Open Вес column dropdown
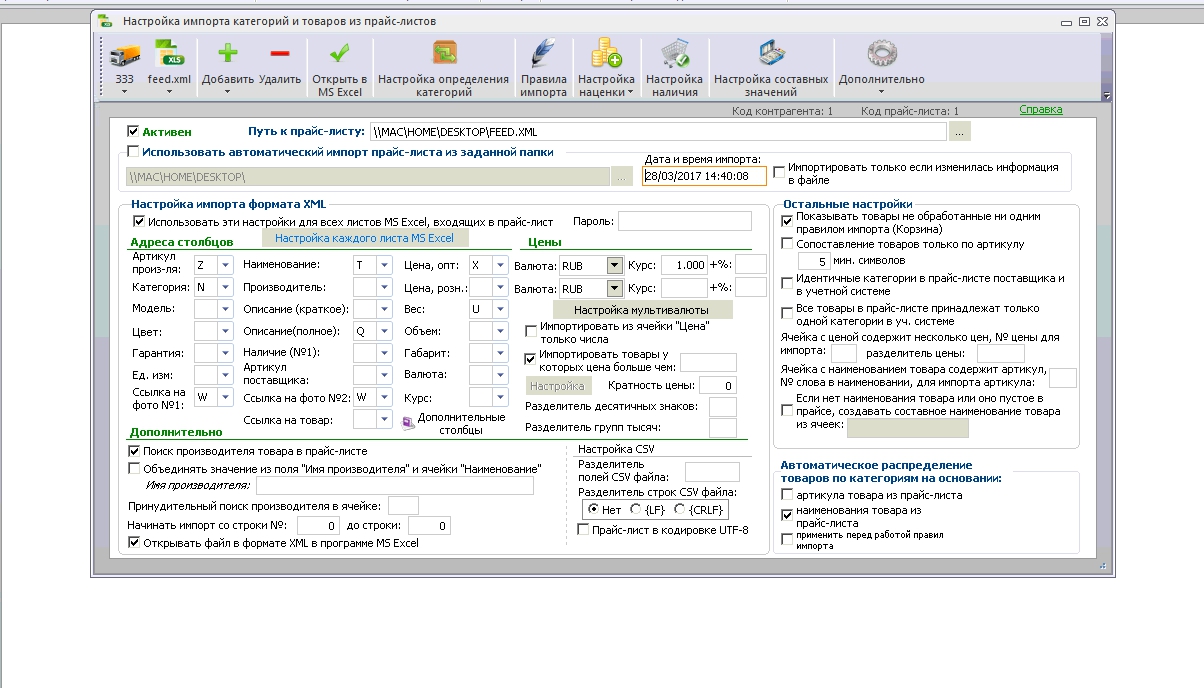Viewport: 1204px width, 688px height. 501,309
